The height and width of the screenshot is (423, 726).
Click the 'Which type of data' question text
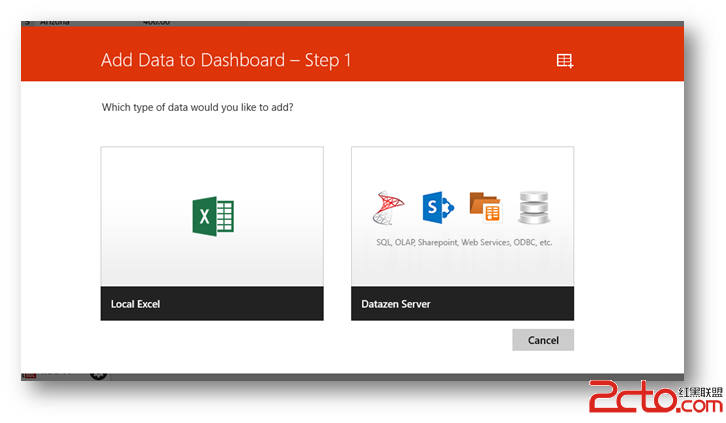198,107
